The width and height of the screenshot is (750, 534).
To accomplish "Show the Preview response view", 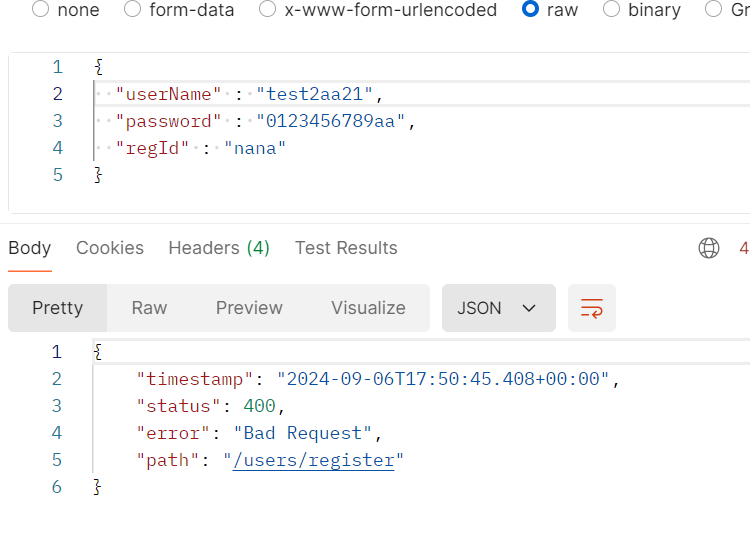I will point(249,308).
